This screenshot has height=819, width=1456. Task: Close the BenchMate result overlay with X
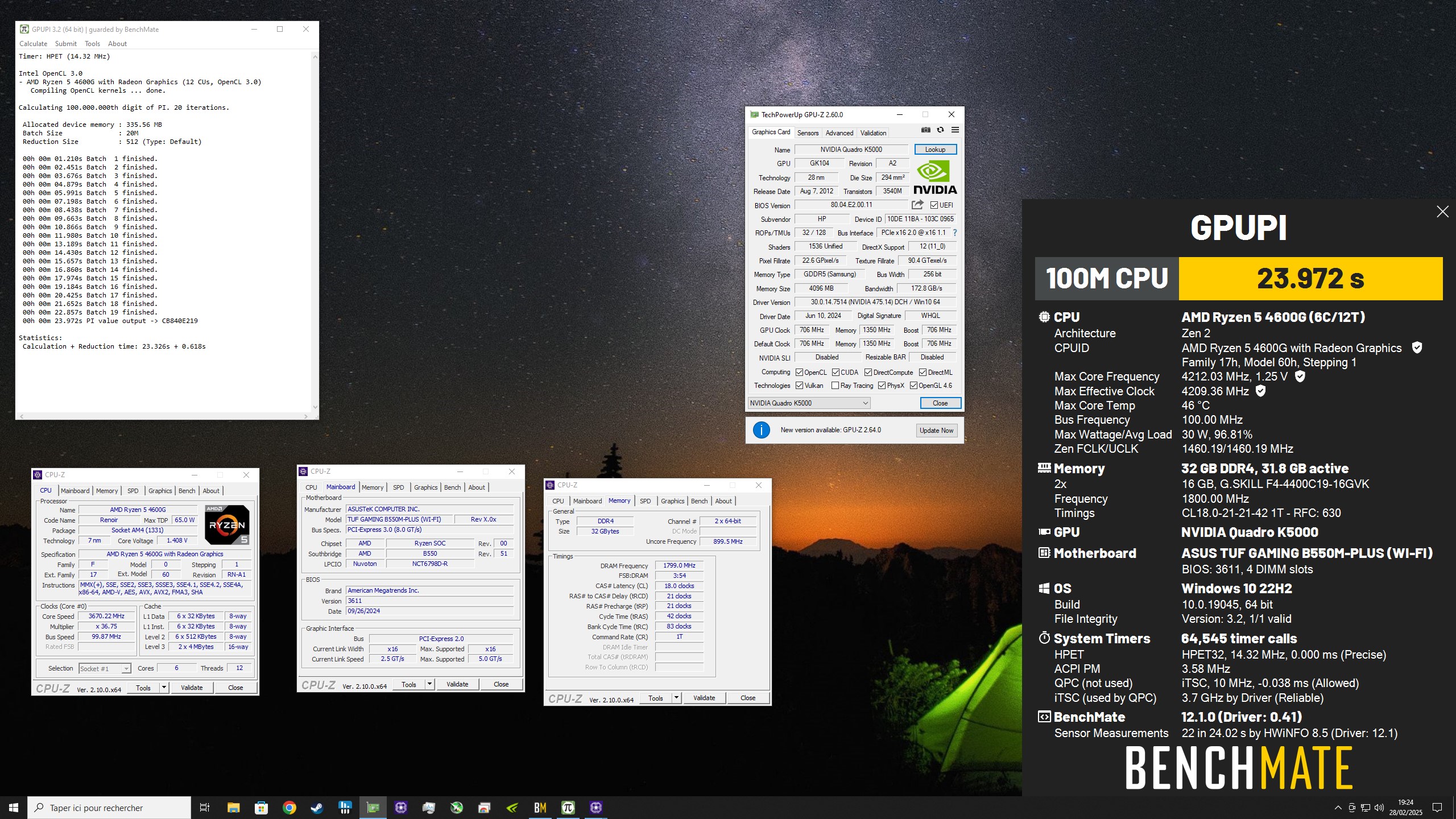pos(1442,212)
